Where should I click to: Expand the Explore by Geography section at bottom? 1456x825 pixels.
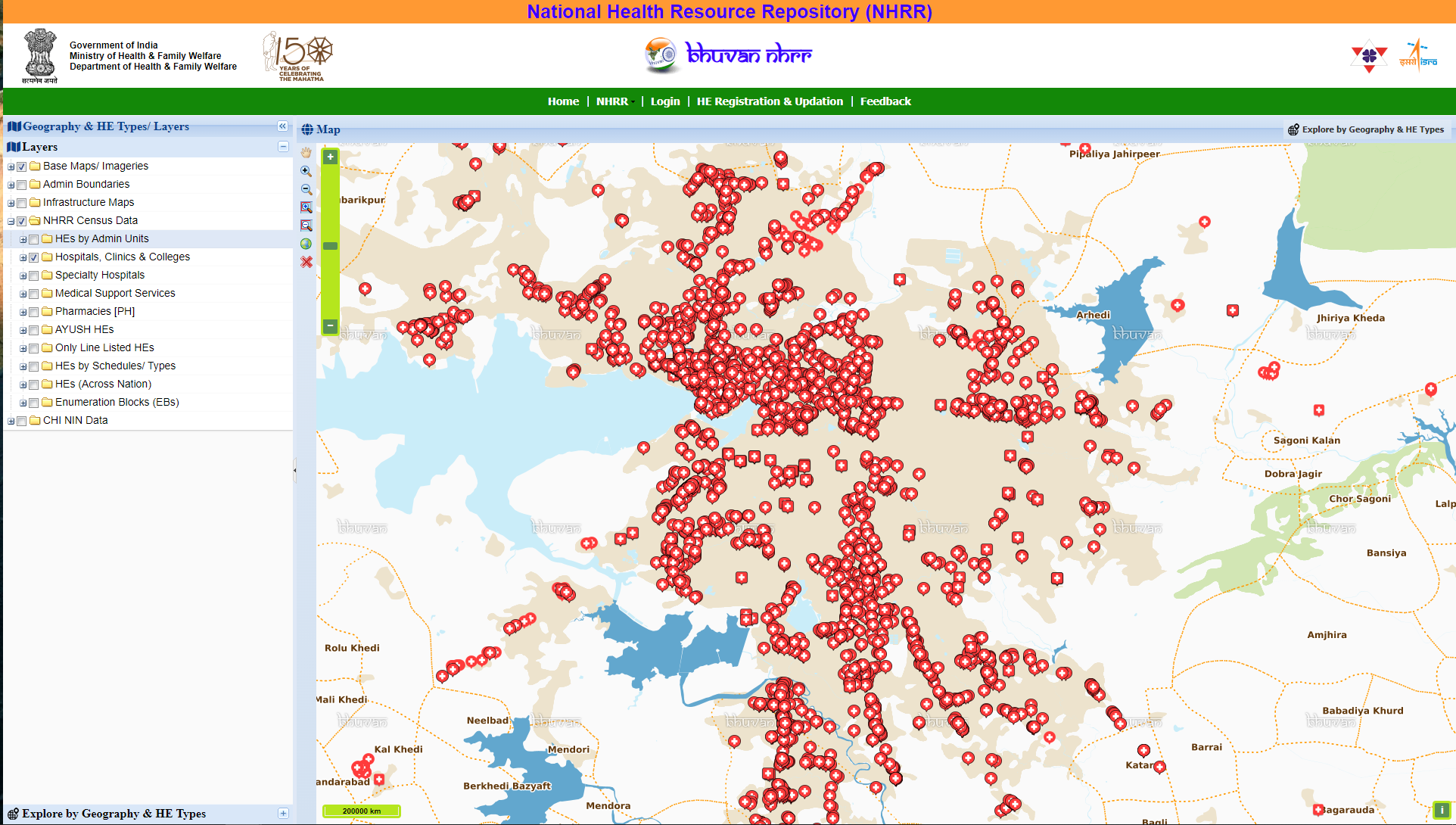pos(283,814)
